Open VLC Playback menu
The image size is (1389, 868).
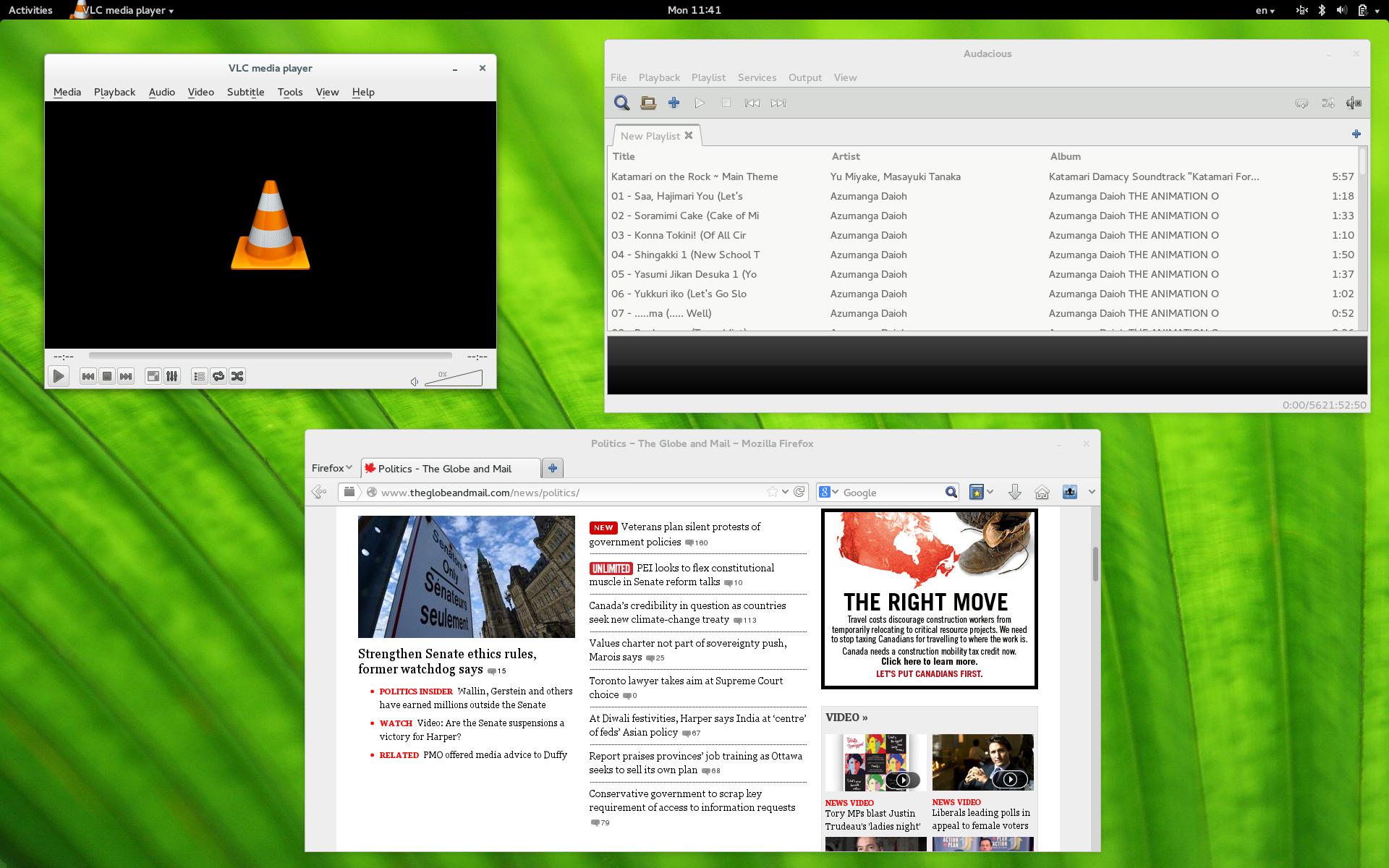pos(114,92)
